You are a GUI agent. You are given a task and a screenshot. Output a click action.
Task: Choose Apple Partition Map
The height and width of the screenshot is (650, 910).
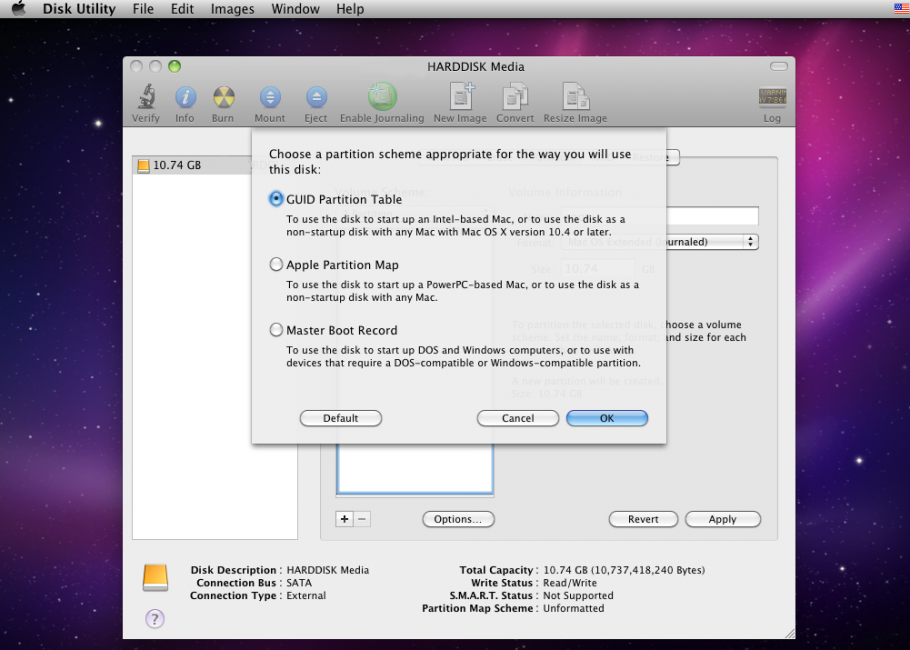tap(275, 264)
